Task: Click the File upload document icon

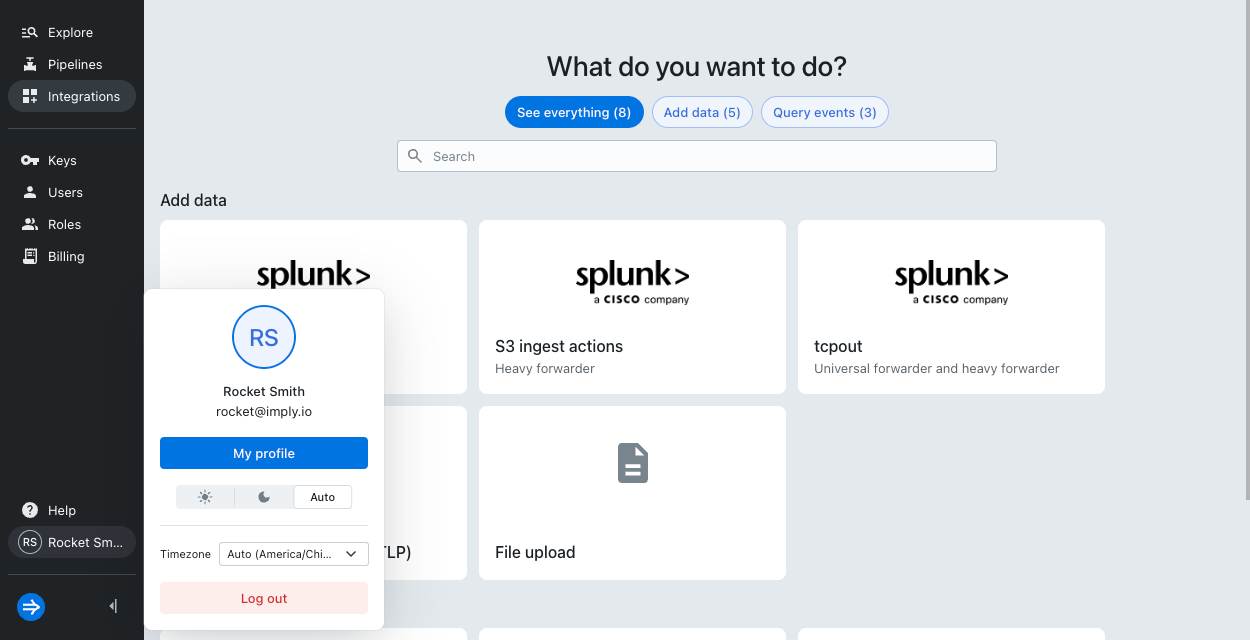Action: (633, 463)
